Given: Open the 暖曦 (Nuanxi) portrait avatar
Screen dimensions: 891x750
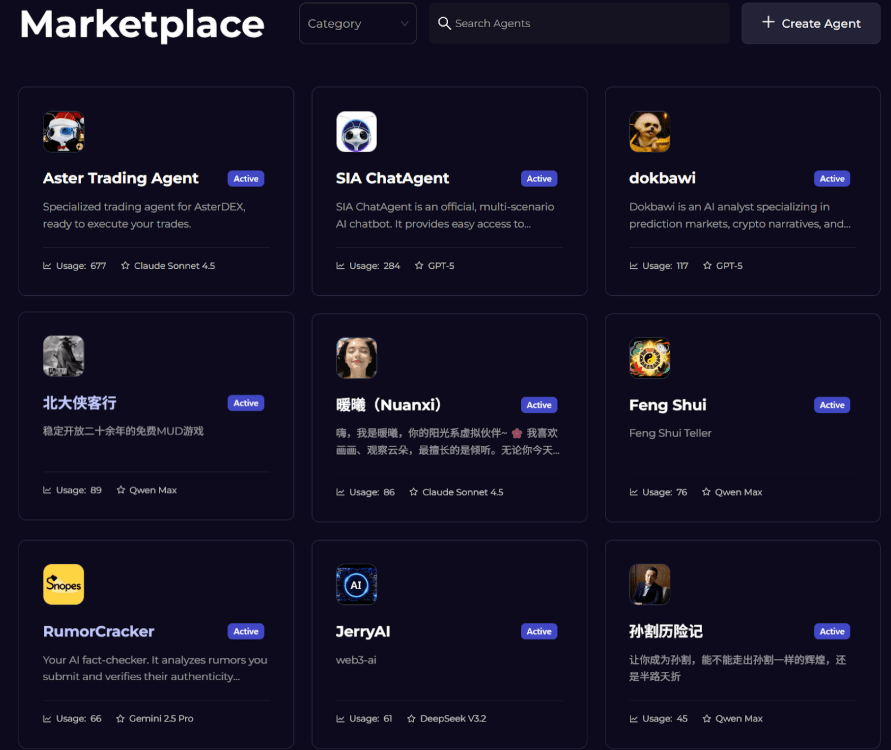Looking at the screenshot, I should [x=356, y=358].
